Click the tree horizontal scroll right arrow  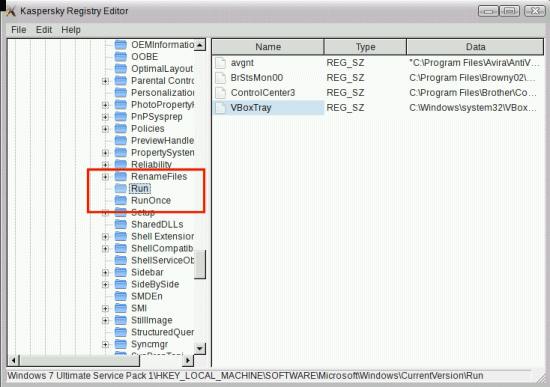pyautogui.click(x=188, y=360)
